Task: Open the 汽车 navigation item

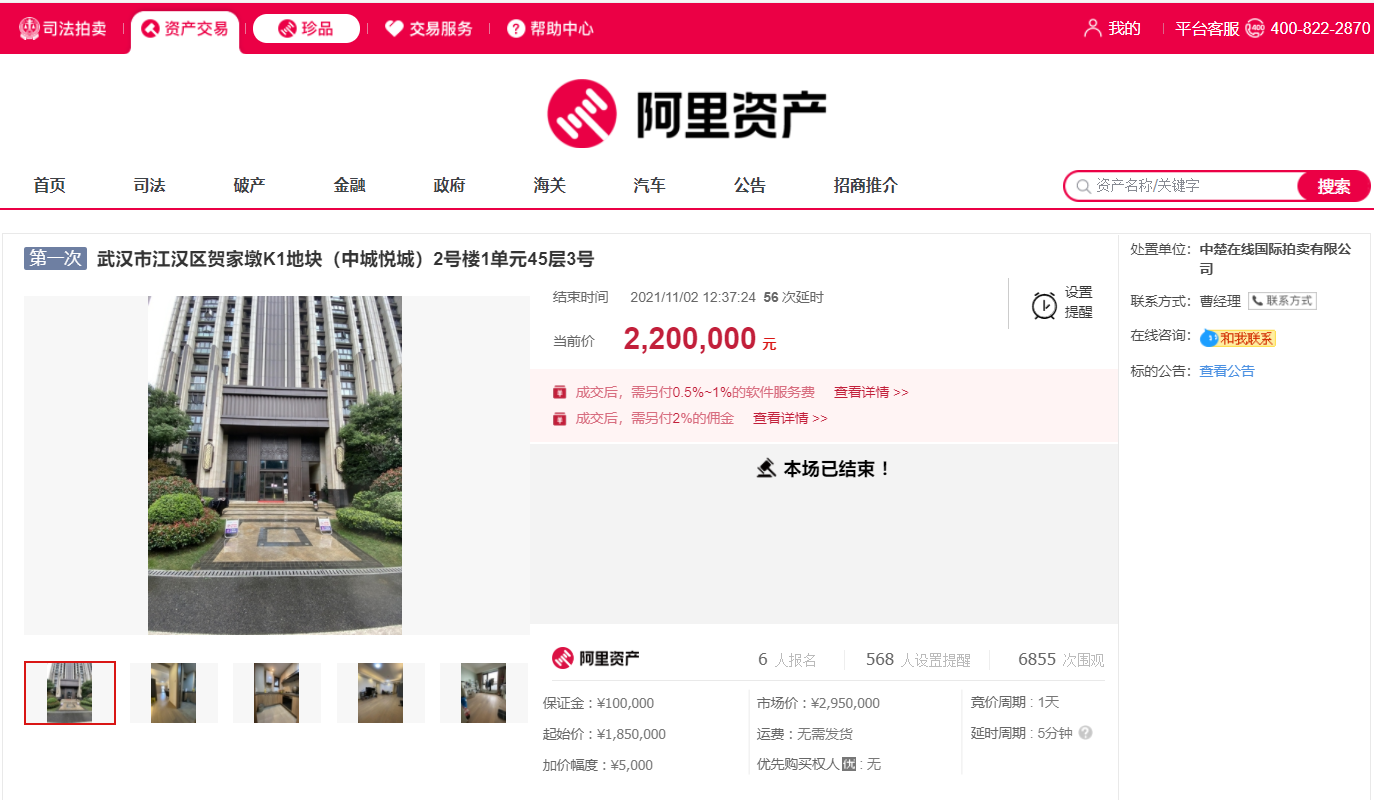Action: 649,185
